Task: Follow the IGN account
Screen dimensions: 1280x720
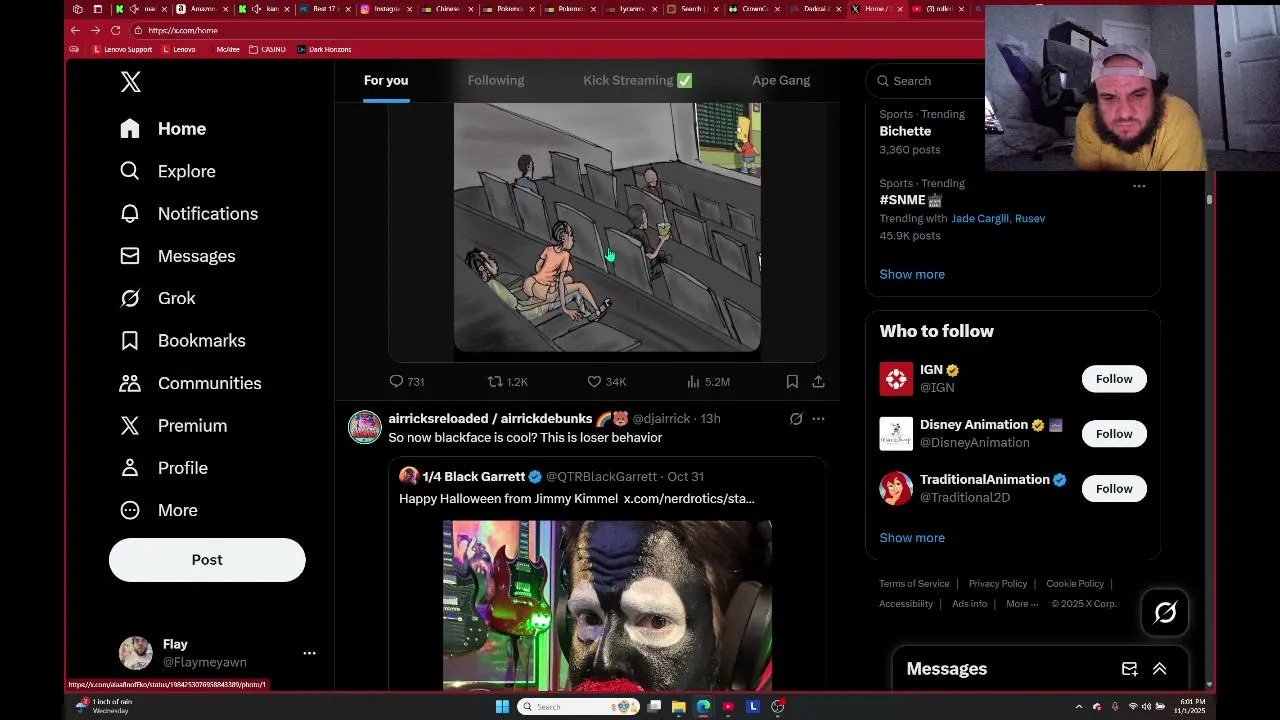Action: point(1114,379)
